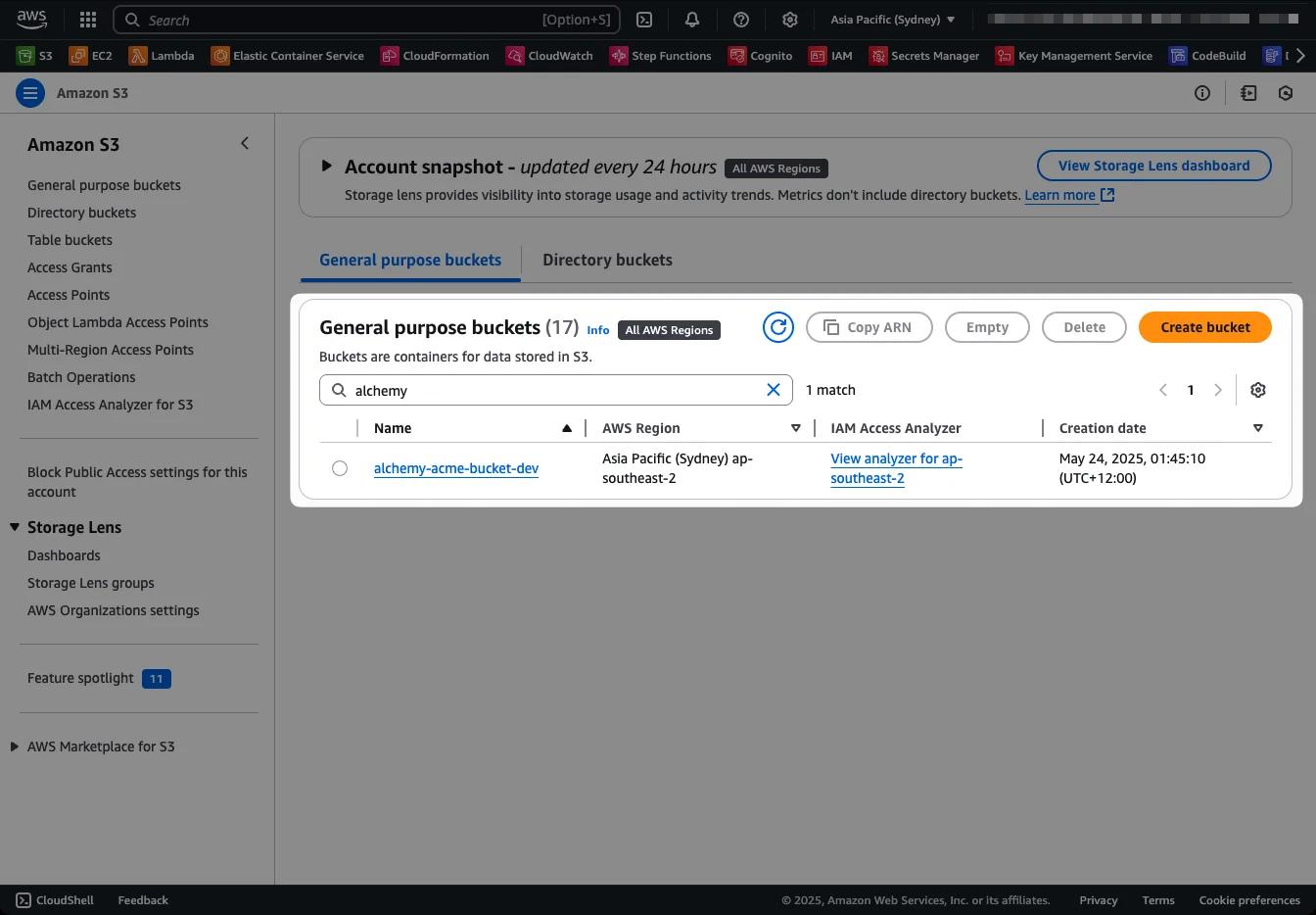Open the settings gear in top bar
Viewport: 1316px width, 915px height.
(790, 20)
